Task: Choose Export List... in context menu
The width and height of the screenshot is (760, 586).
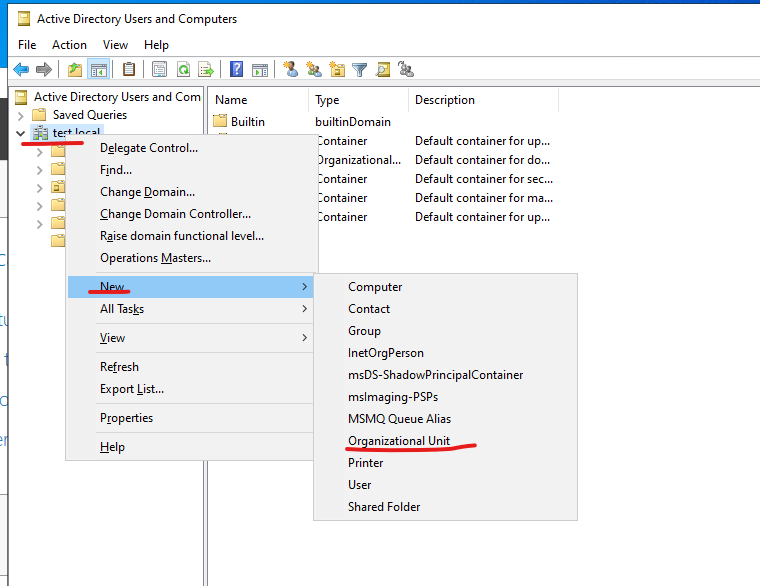Action: pos(192,389)
